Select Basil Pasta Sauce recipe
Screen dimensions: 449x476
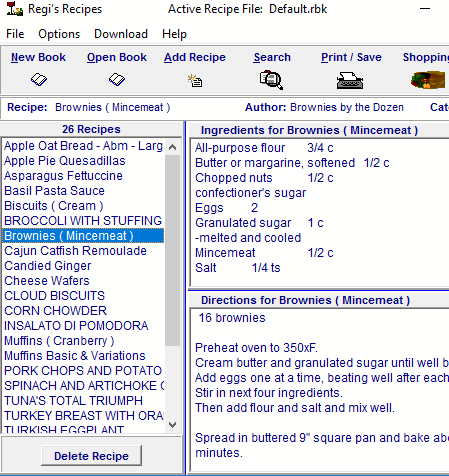(83, 191)
